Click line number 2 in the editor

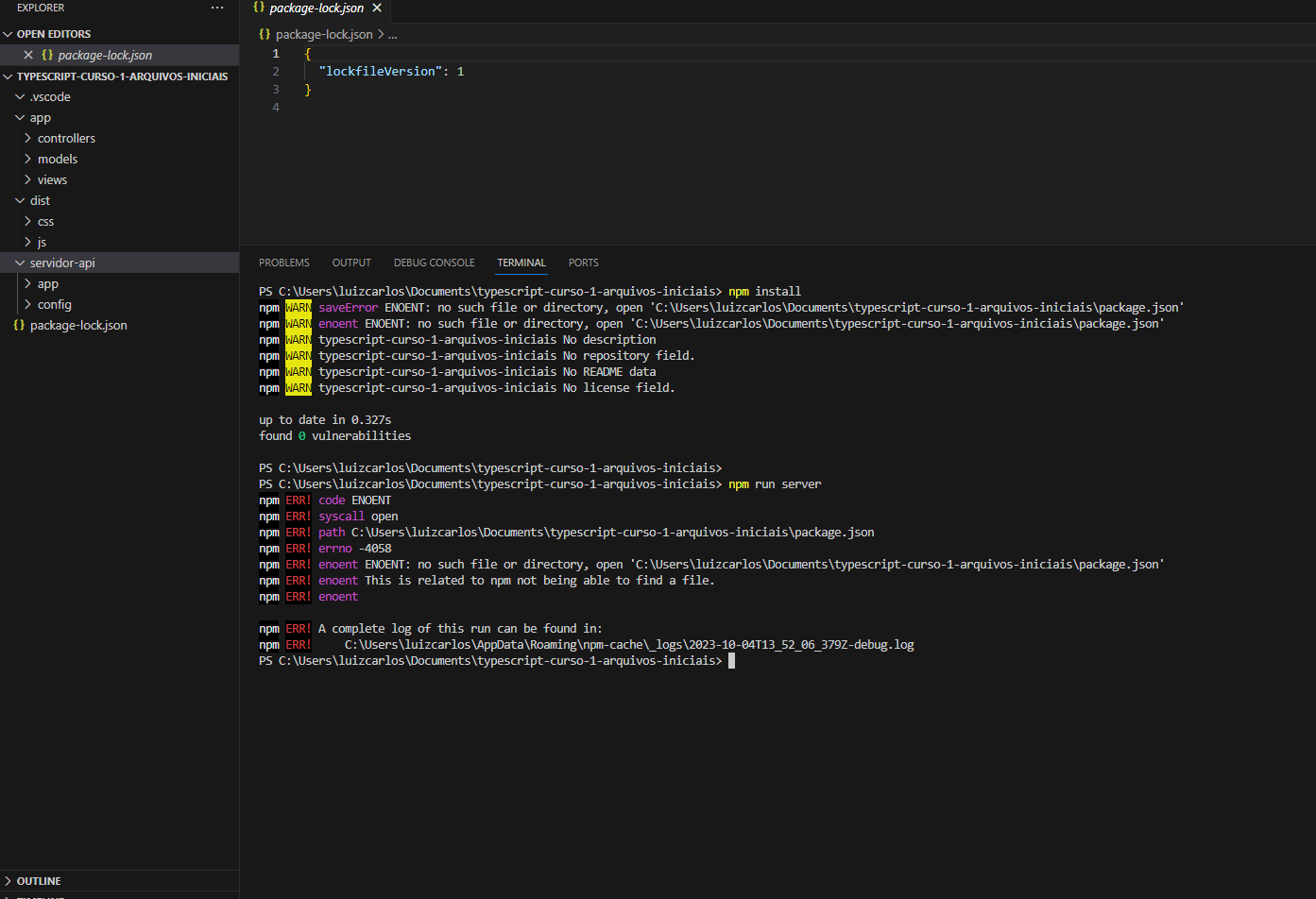point(276,72)
